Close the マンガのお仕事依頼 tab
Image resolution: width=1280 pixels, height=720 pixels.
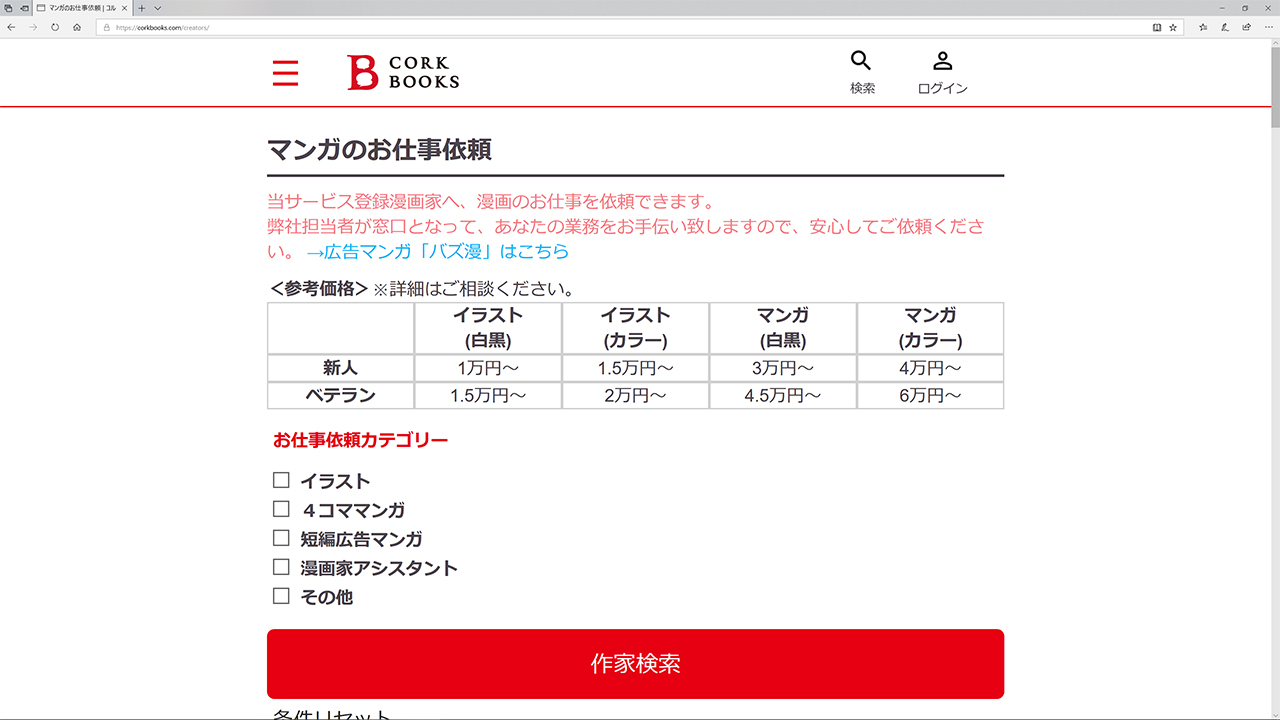(x=124, y=8)
